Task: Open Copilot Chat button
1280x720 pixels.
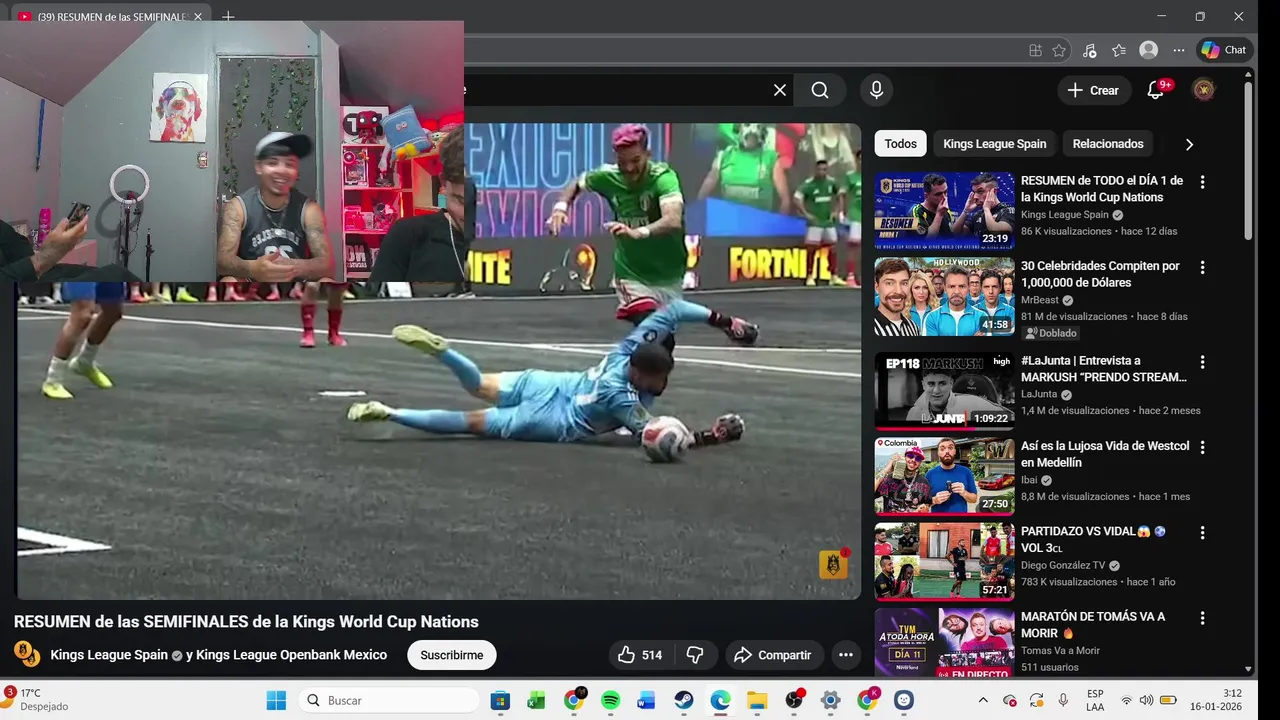Action: pyautogui.click(x=1225, y=50)
